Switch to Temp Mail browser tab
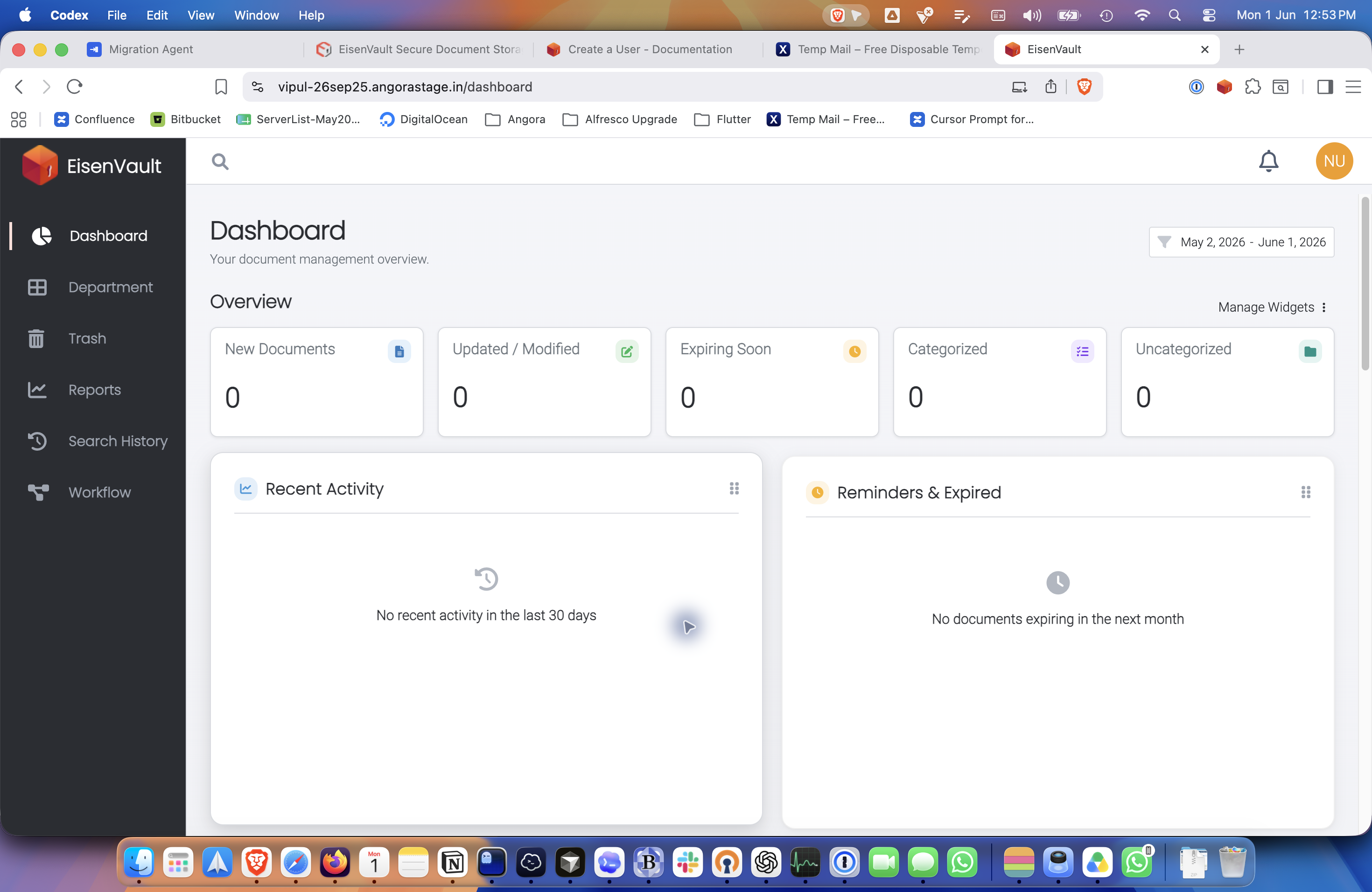This screenshot has width=1372, height=892. pyautogui.click(x=877, y=49)
